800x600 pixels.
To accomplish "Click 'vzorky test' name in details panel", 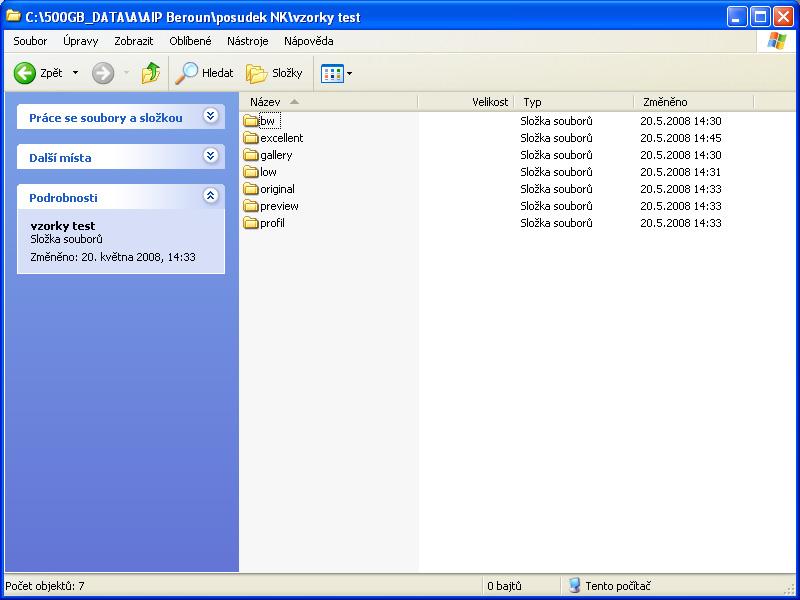I will 63,226.
